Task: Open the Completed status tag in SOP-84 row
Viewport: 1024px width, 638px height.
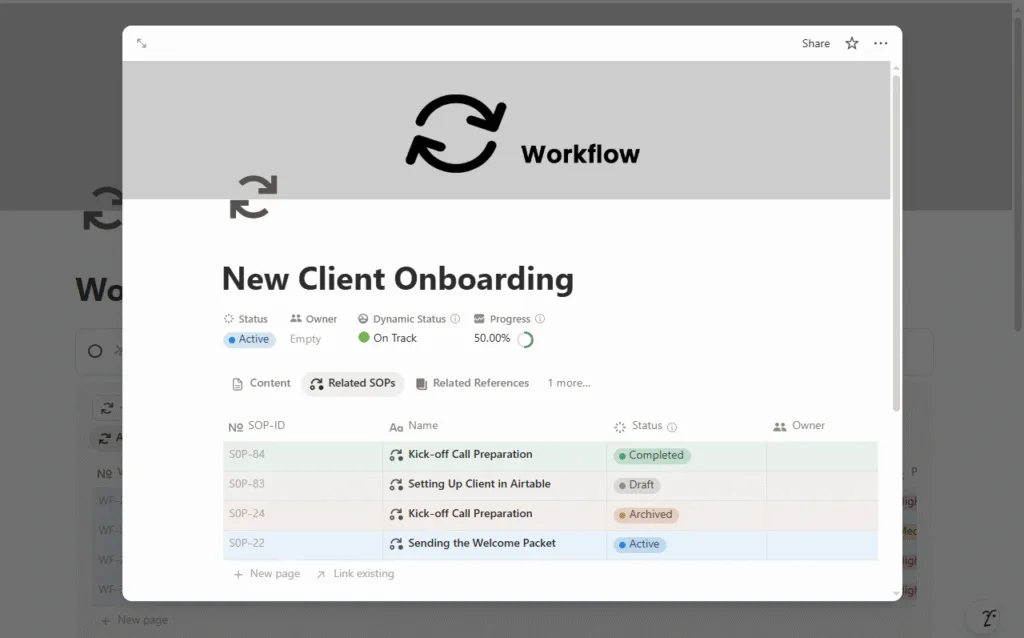Action: (x=651, y=456)
